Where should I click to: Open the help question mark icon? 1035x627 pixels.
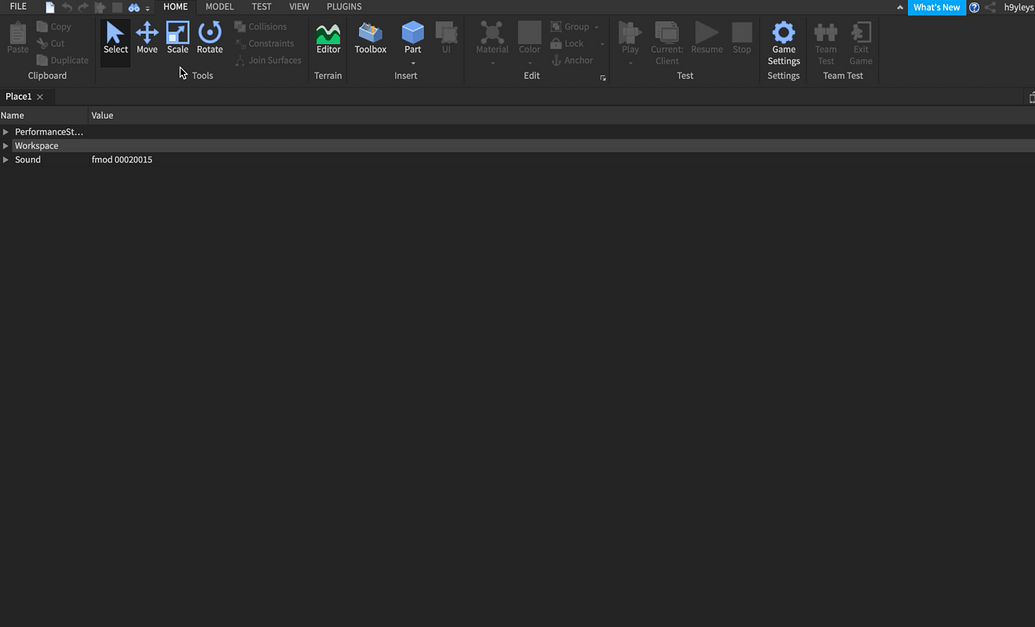[974, 7]
